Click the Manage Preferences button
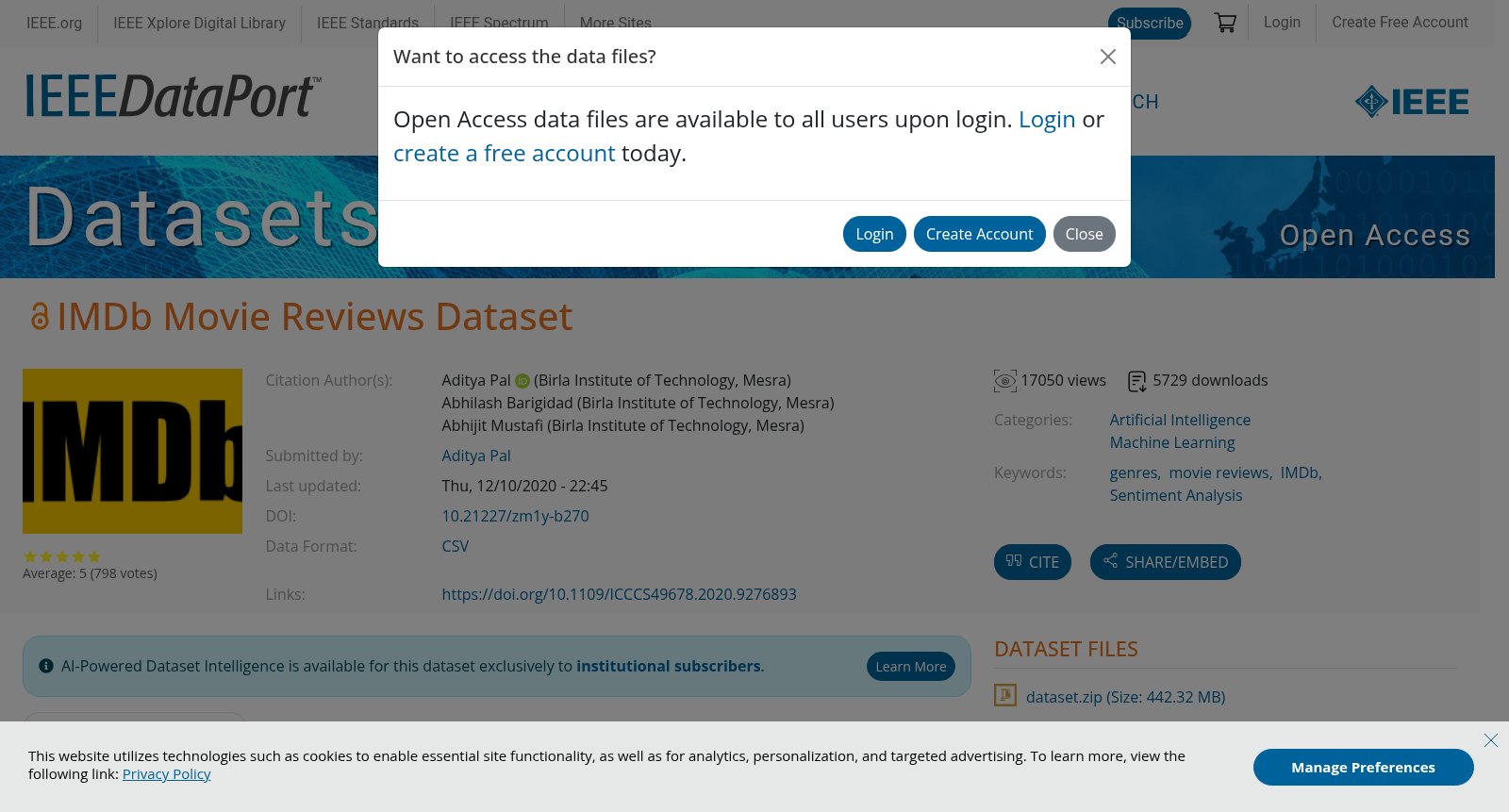This screenshot has width=1509, height=812. (1364, 767)
